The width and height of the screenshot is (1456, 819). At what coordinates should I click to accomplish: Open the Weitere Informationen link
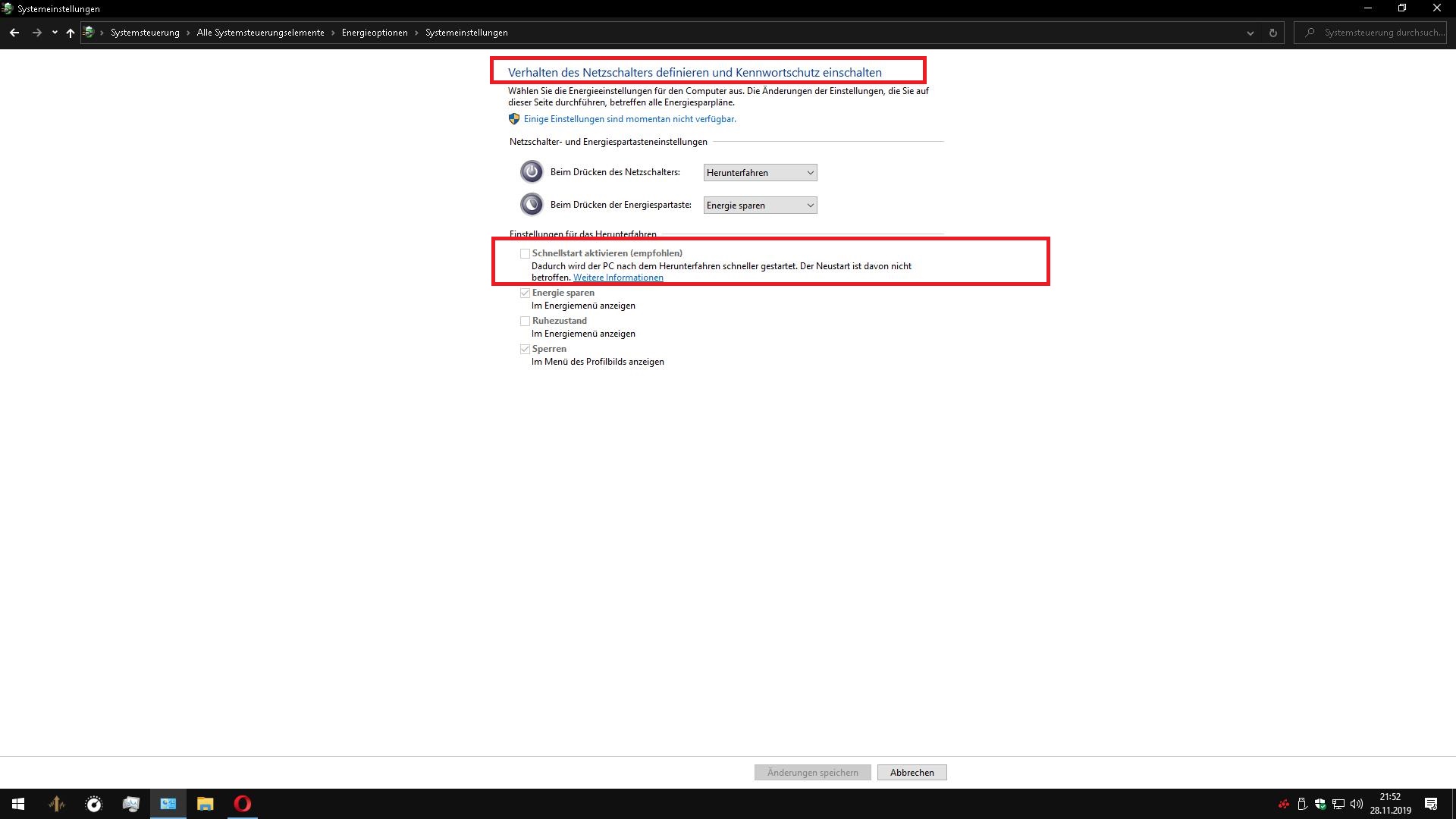[x=618, y=278]
